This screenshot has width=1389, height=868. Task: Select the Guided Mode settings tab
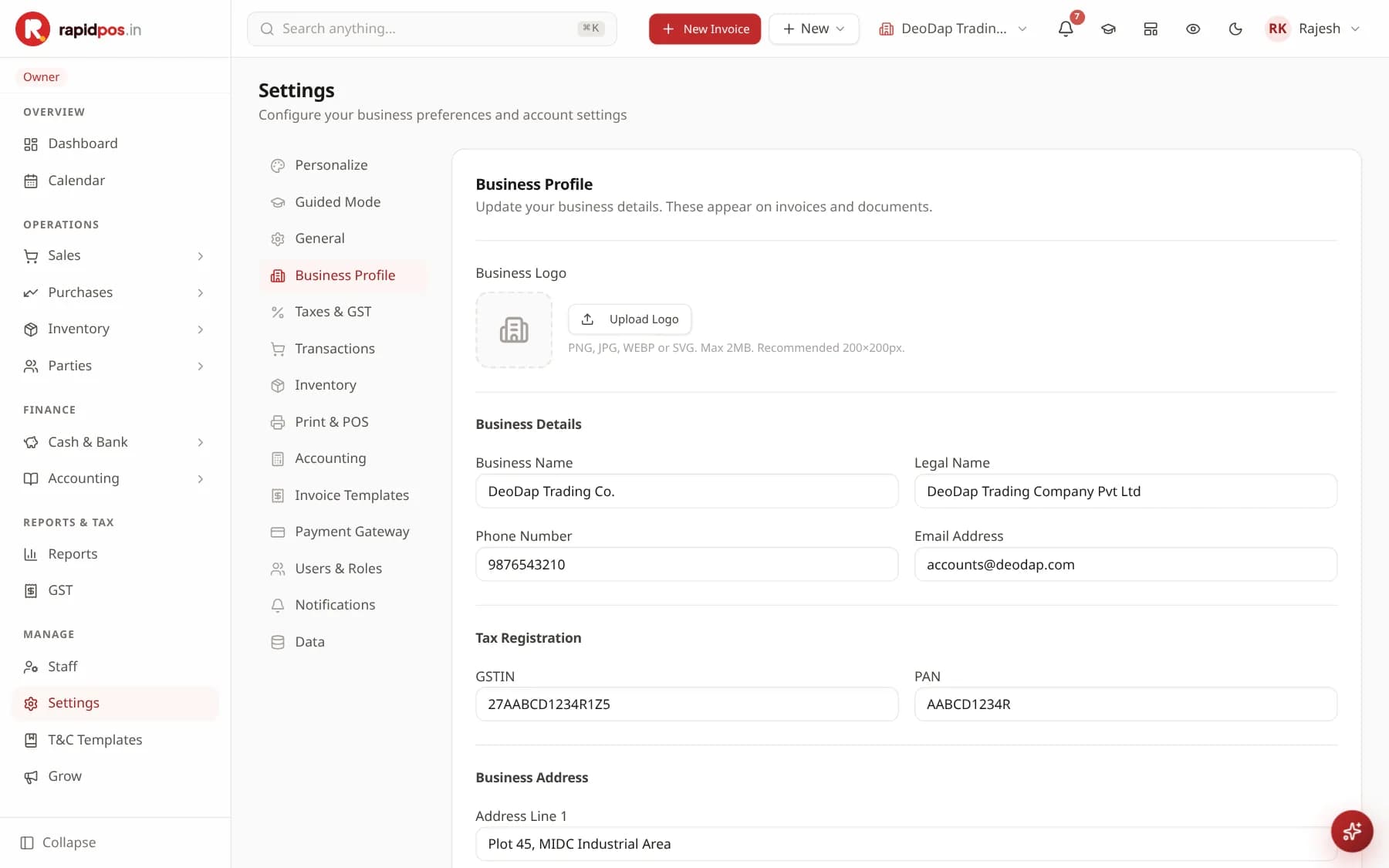point(343,202)
